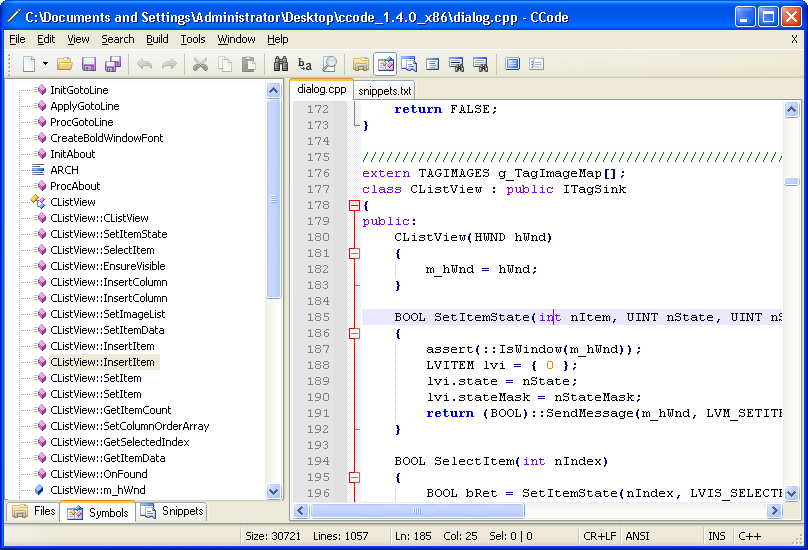Open the Edit menu
Viewport: 808px width, 550px height.
pyautogui.click(x=46, y=39)
